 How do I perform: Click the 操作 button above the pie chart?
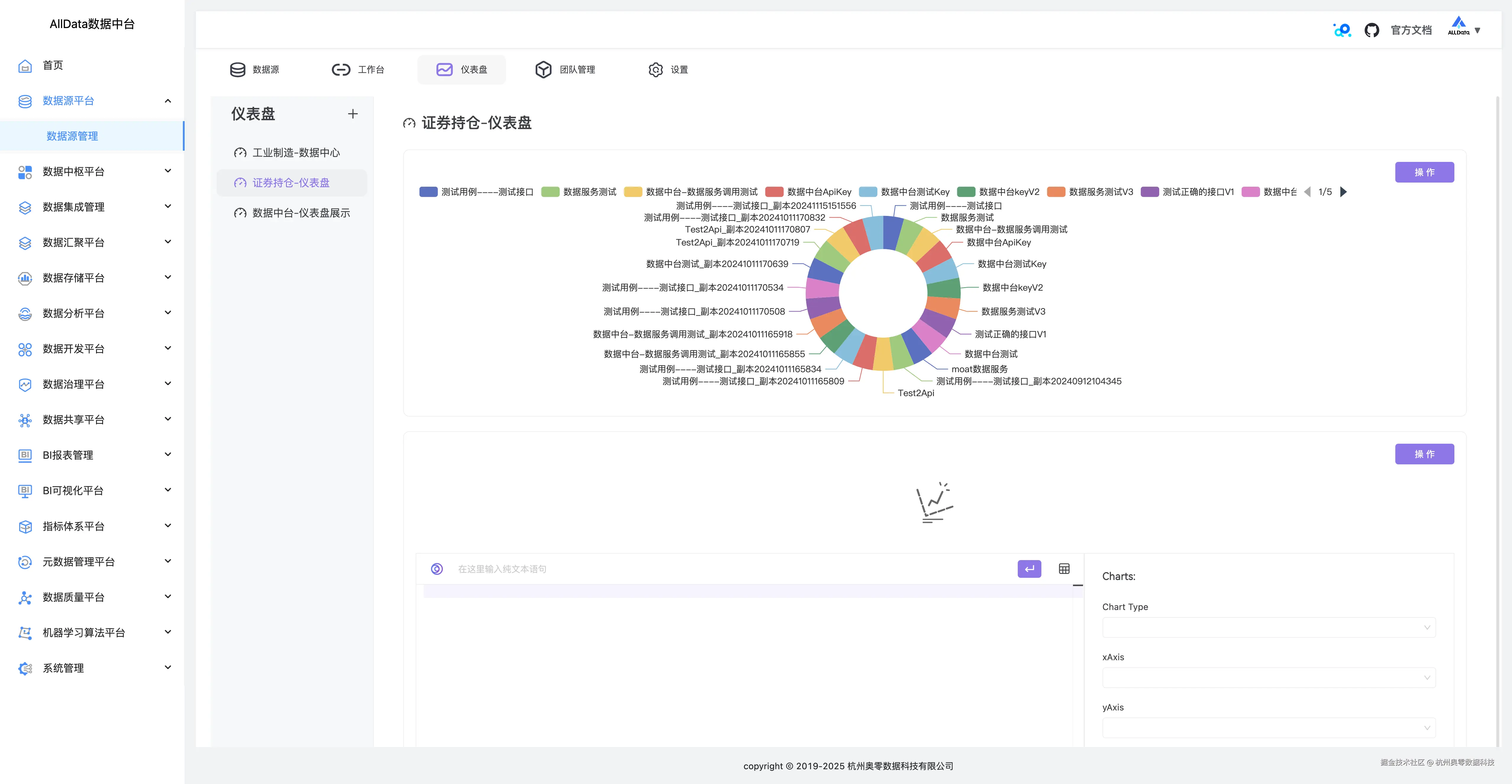[x=1425, y=172]
